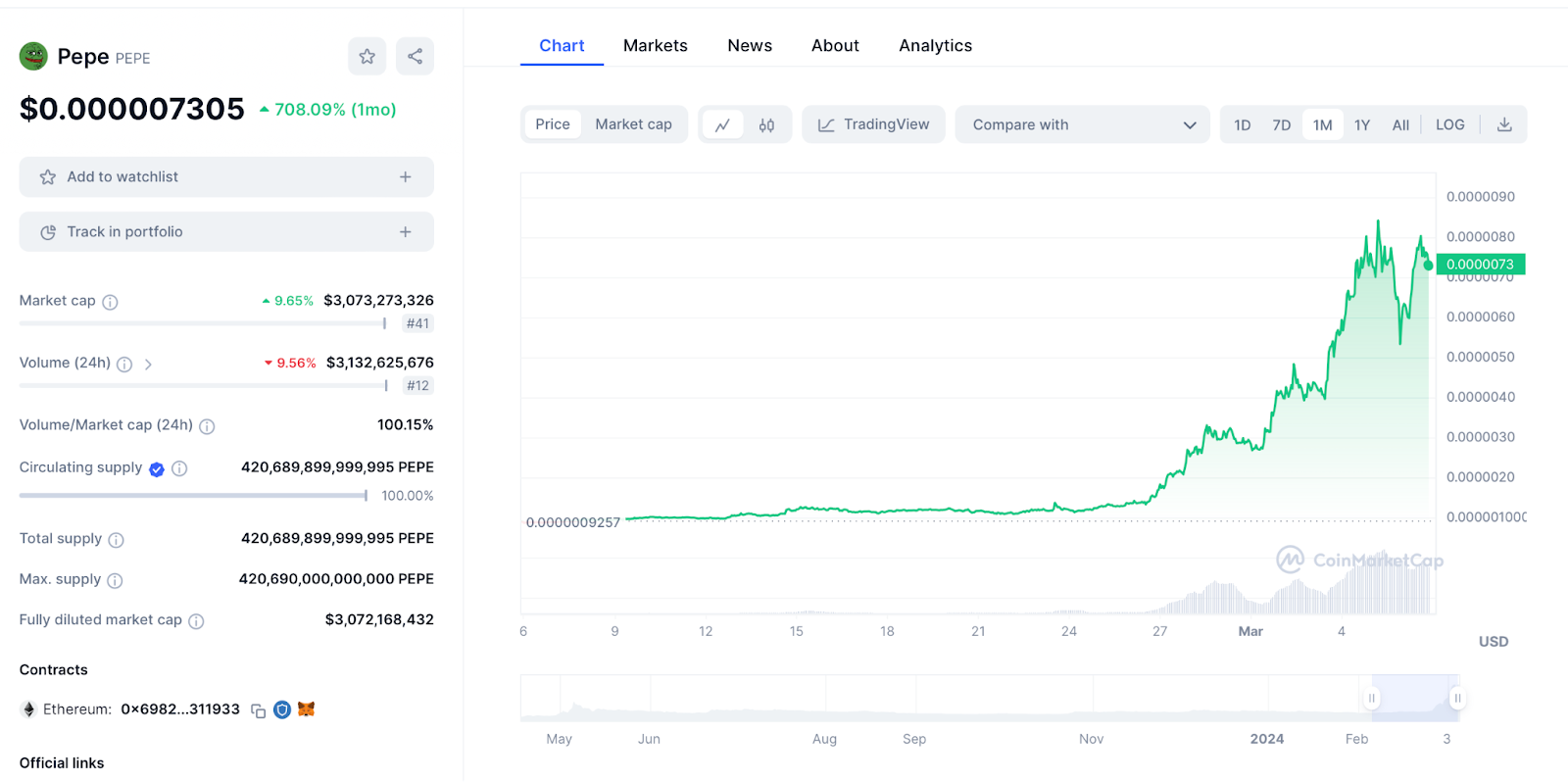Click the highlighted range in timeline navigator
This screenshot has height=782, width=1568.
[x=1414, y=698]
